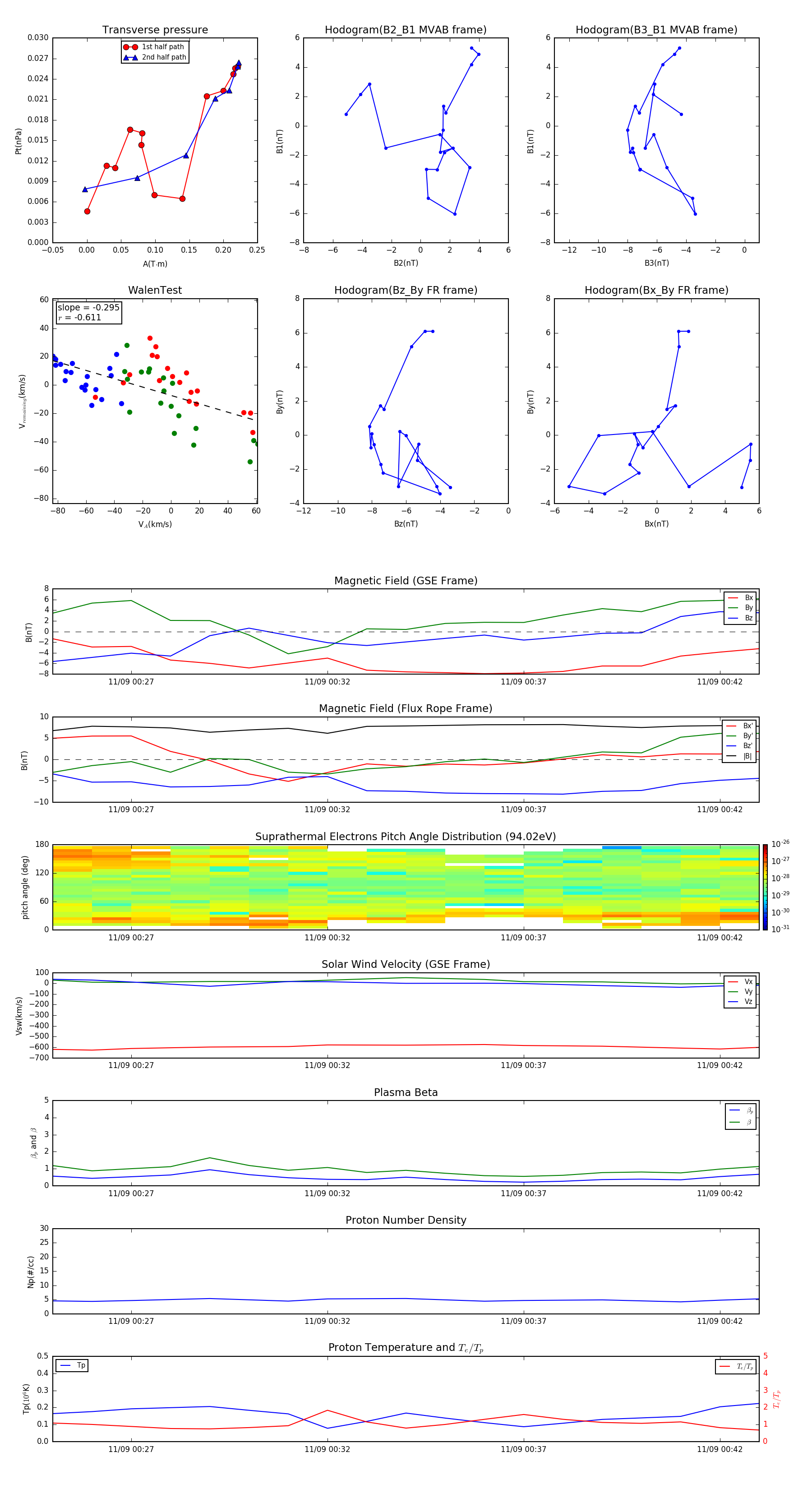Click '11/09 00:32' tick under flux rope panel
812x1489 pixels.
tap(327, 810)
